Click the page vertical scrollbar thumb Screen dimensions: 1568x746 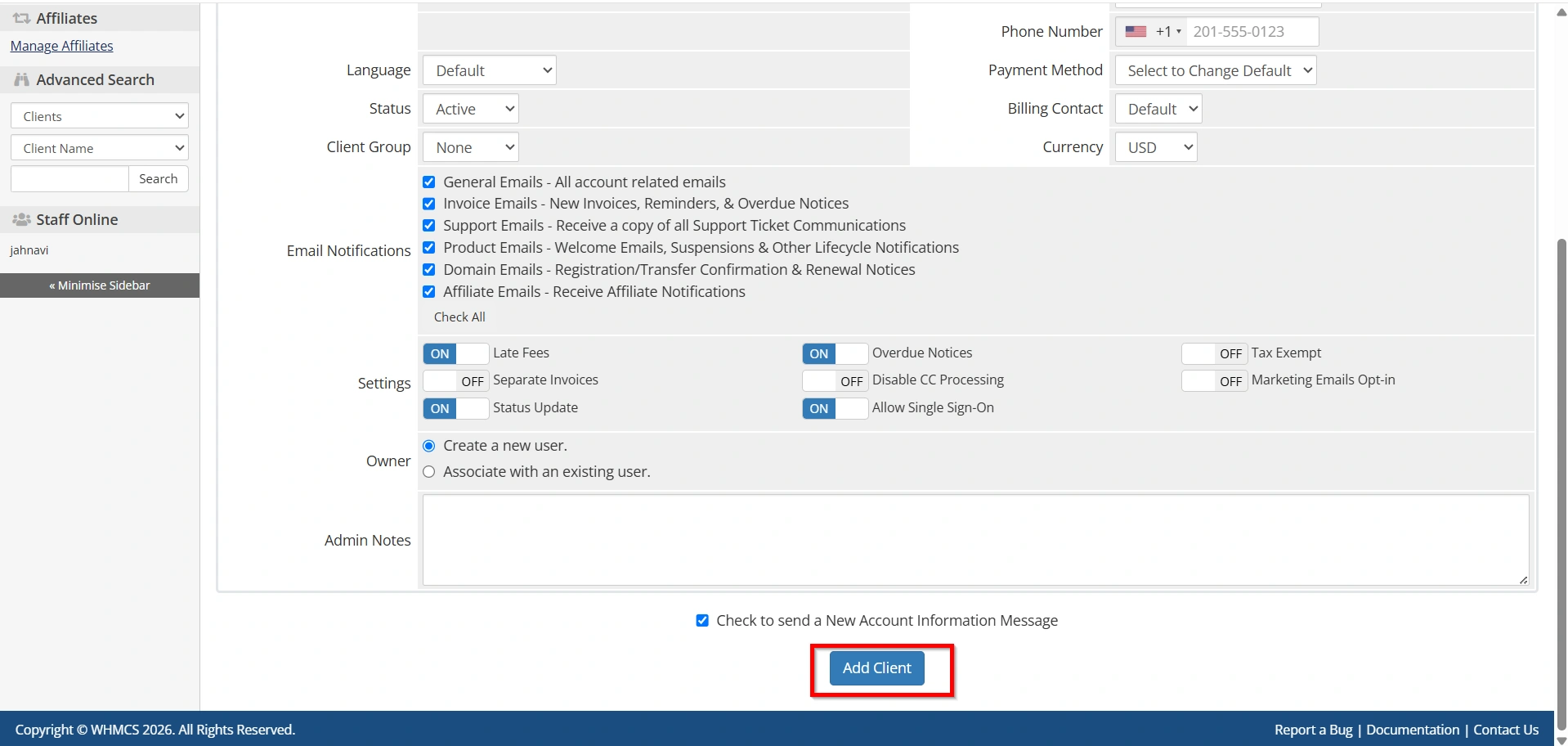[1561, 483]
